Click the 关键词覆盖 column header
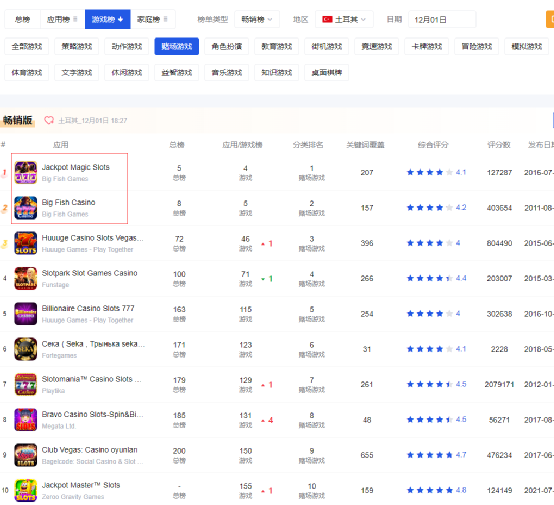This screenshot has width=554, height=505. (x=365, y=145)
